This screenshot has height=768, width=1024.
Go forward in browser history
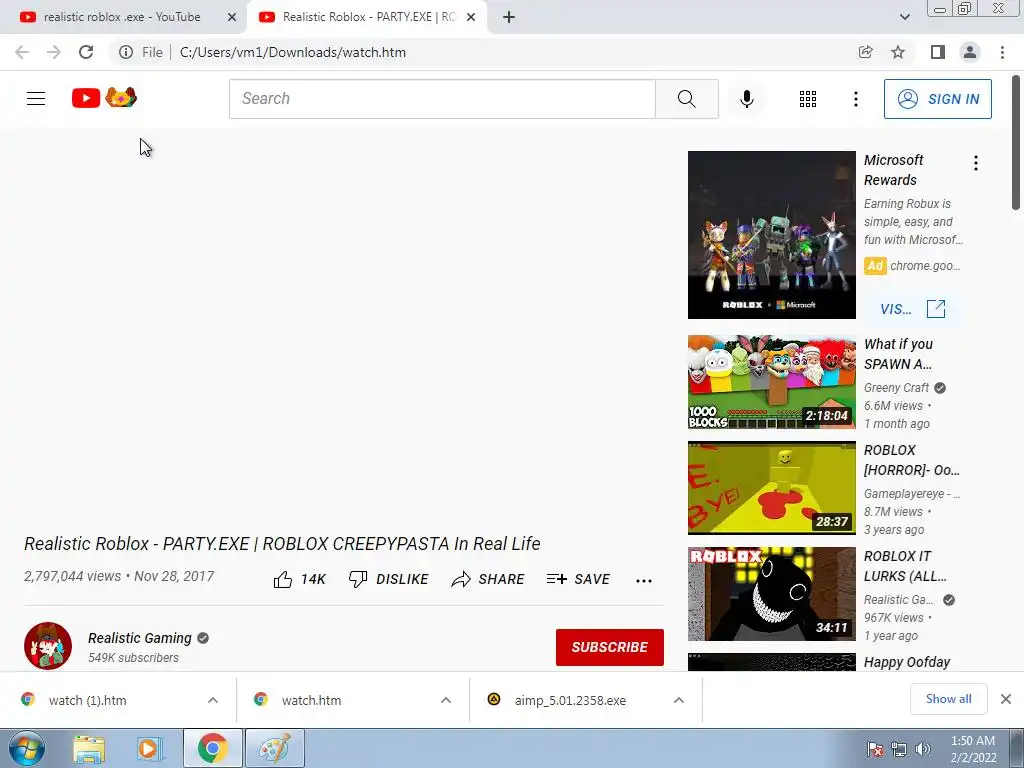click(x=54, y=52)
